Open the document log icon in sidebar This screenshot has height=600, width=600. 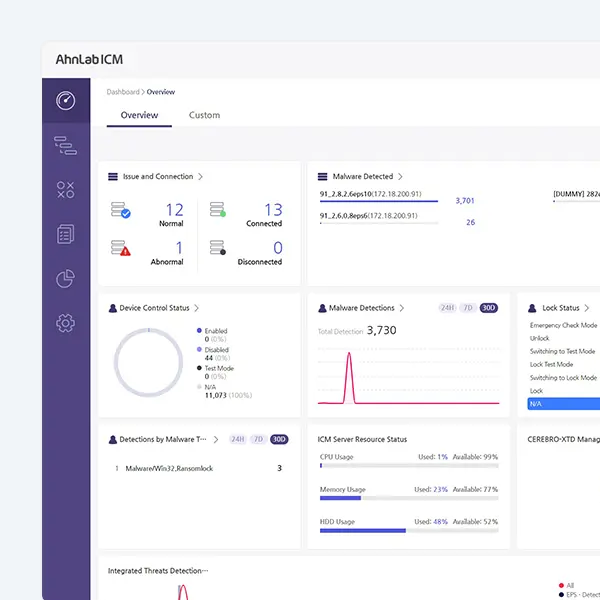coord(65,234)
